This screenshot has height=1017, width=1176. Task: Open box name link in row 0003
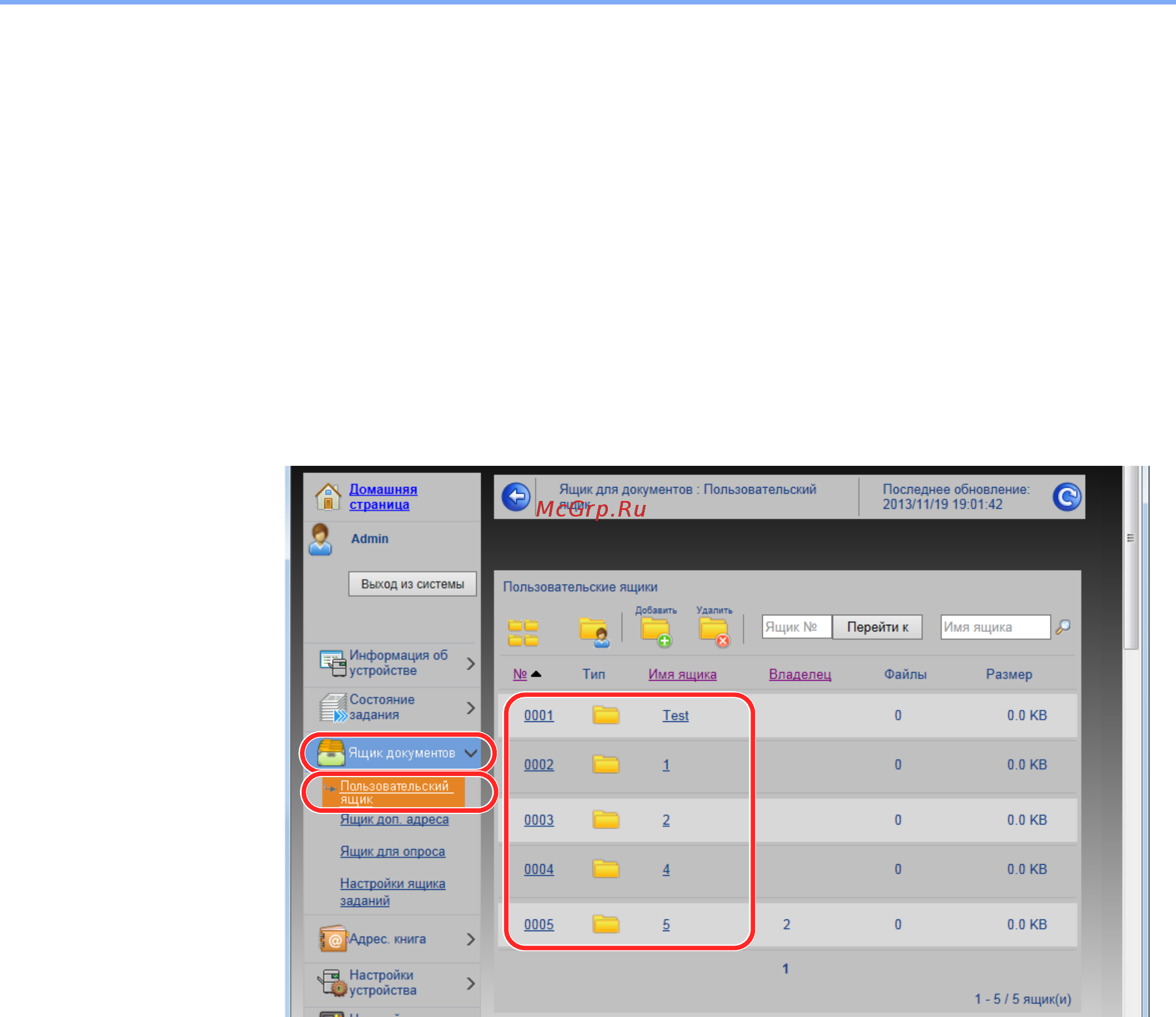pos(666,820)
